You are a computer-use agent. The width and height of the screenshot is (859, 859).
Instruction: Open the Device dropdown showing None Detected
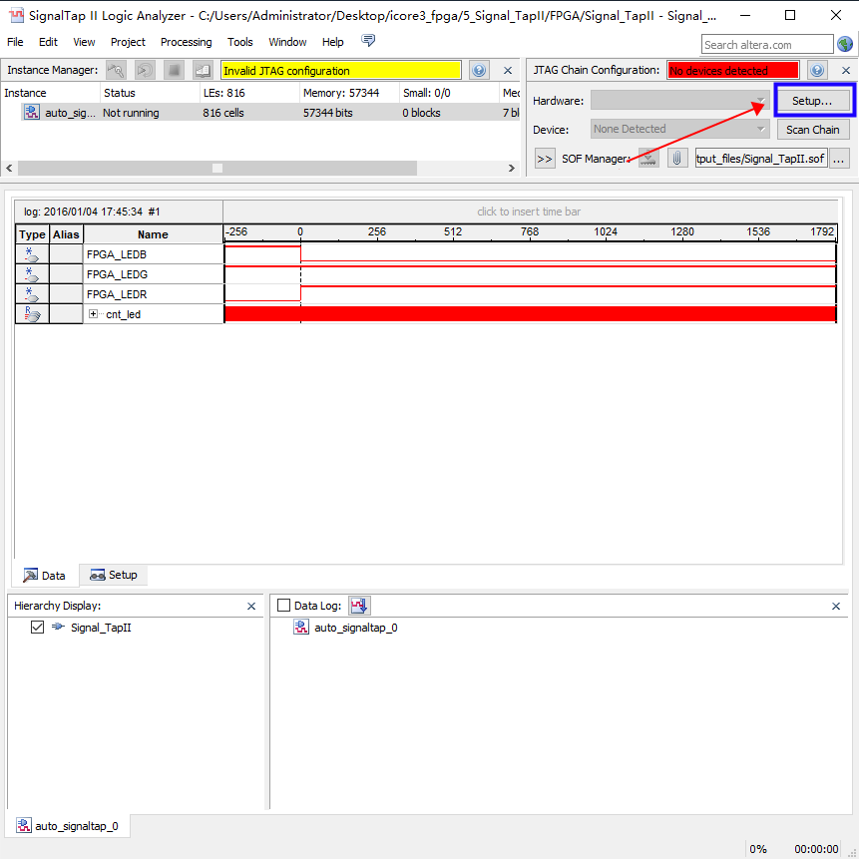[680, 129]
